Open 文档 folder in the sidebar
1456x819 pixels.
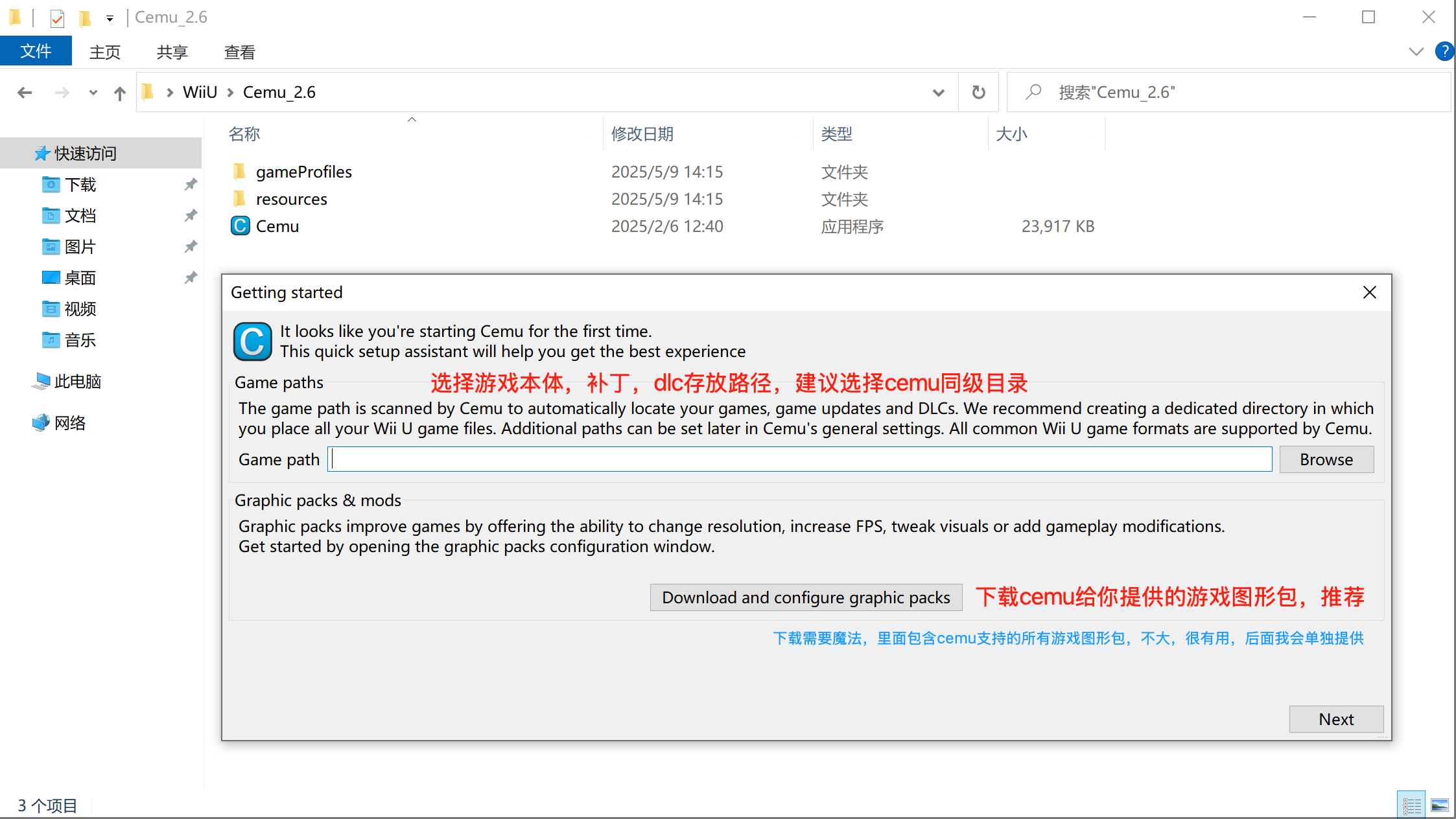coord(80,216)
